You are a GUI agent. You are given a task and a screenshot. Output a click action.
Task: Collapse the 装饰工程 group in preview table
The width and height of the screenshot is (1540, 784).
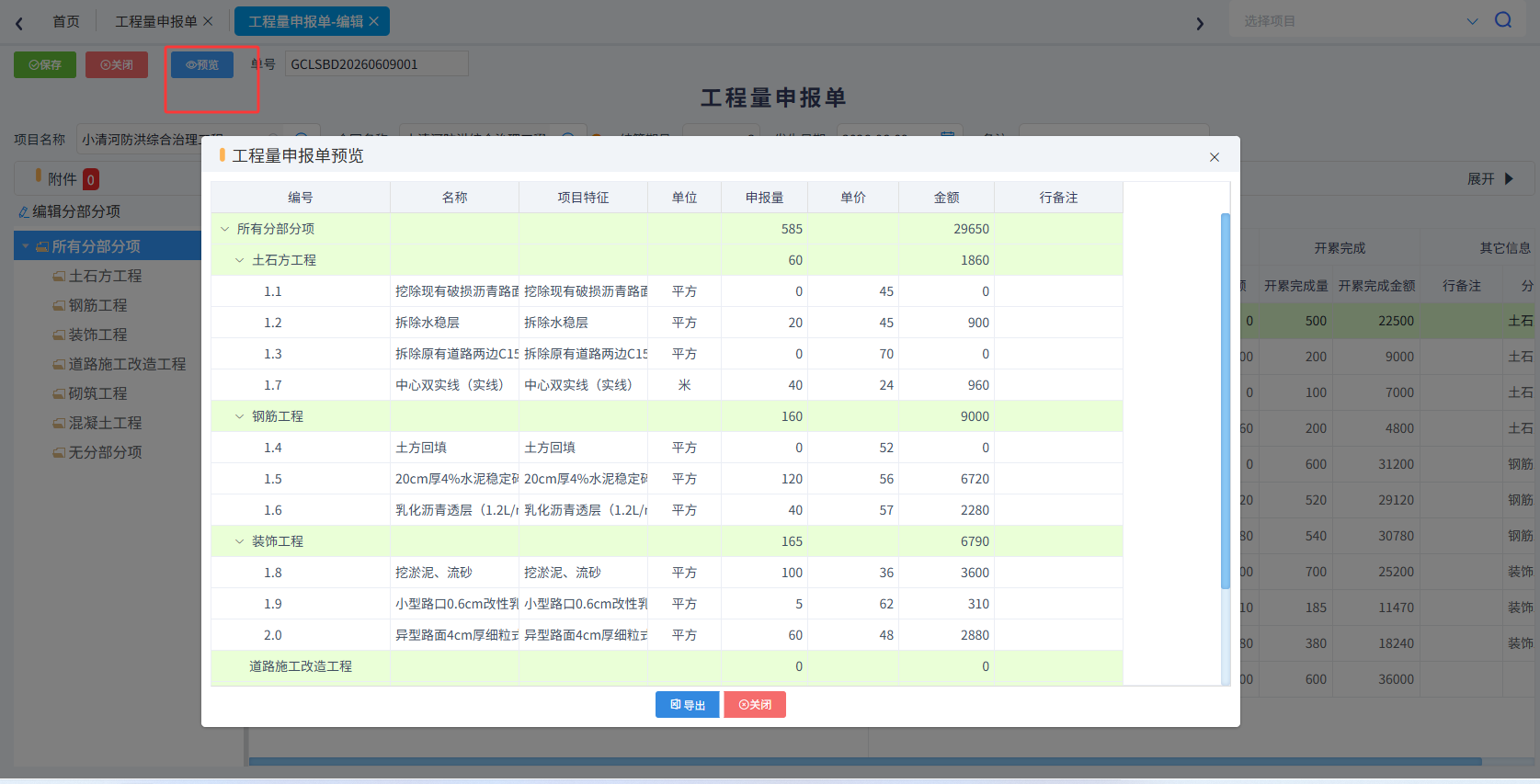240,541
